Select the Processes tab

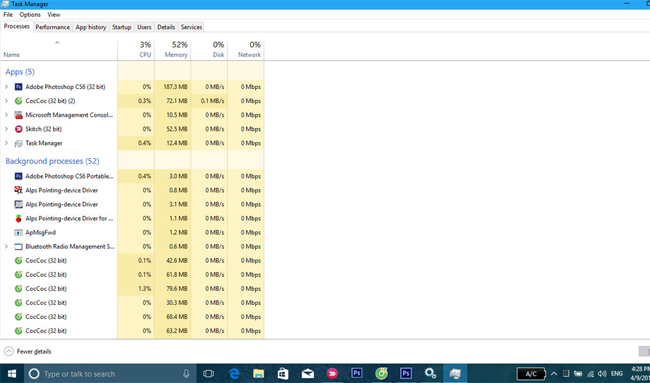point(17,27)
